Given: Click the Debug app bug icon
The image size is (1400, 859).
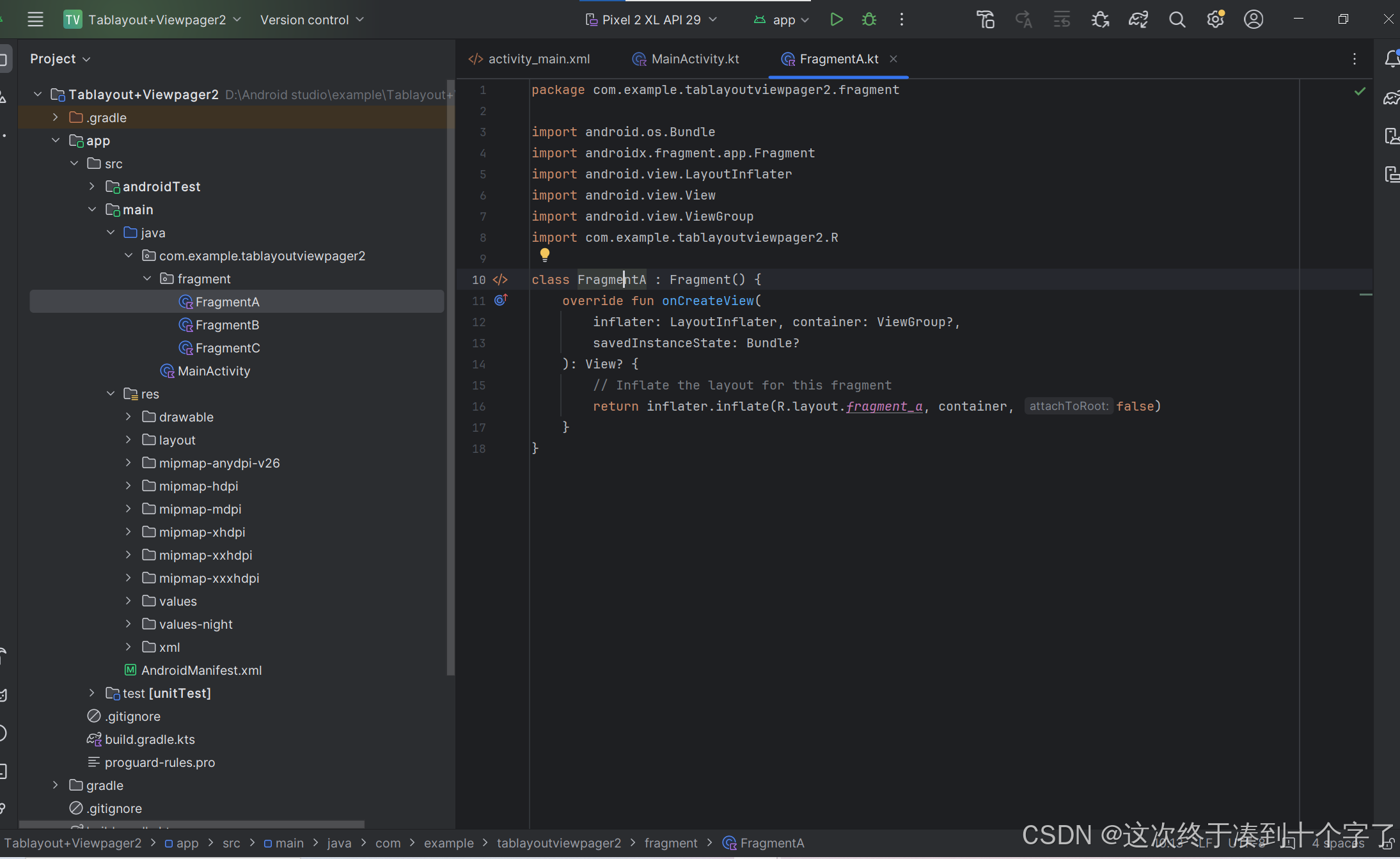Looking at the screenshot, I should click(869, 20).
